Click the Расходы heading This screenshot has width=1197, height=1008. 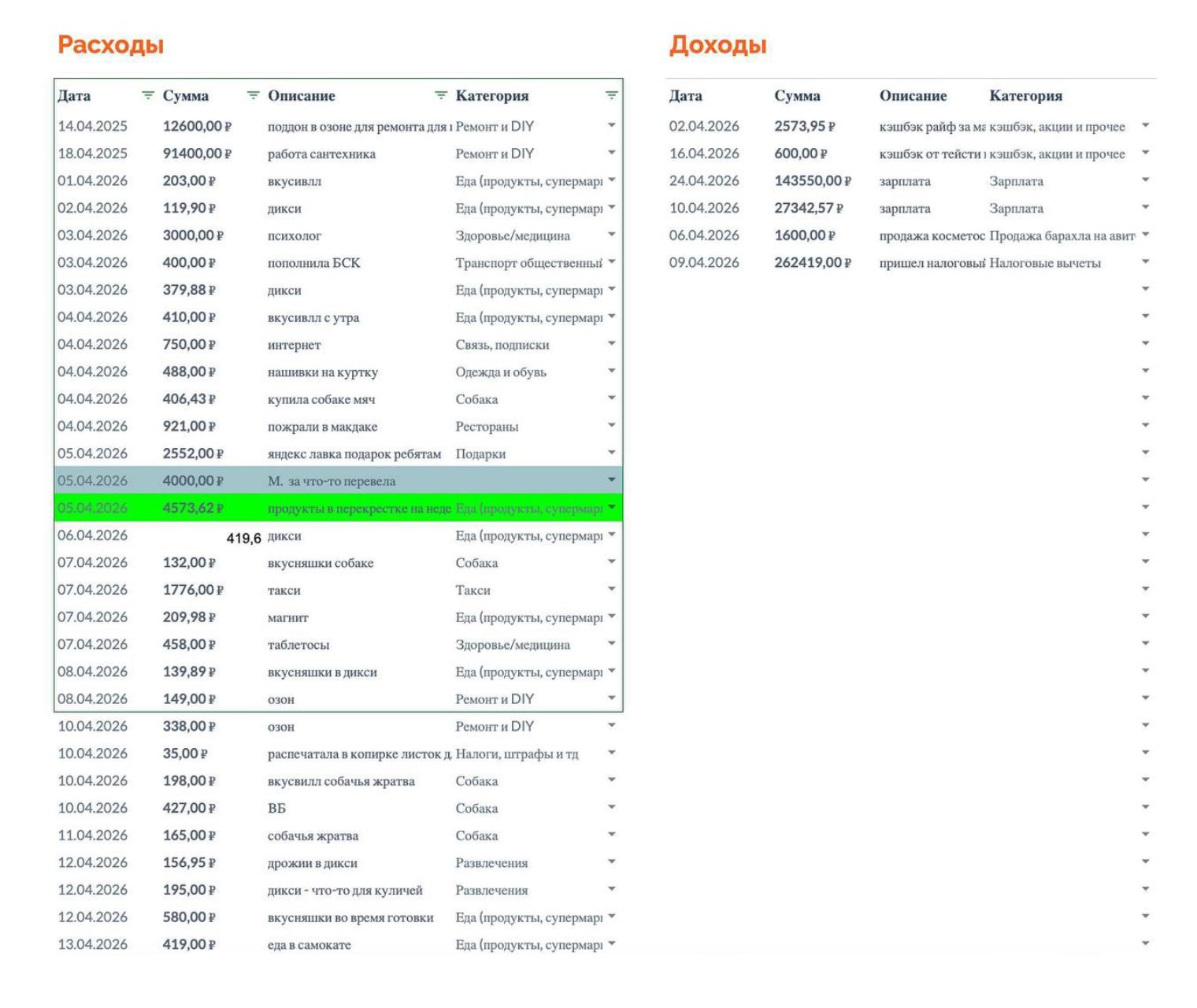tap(111, 45)
